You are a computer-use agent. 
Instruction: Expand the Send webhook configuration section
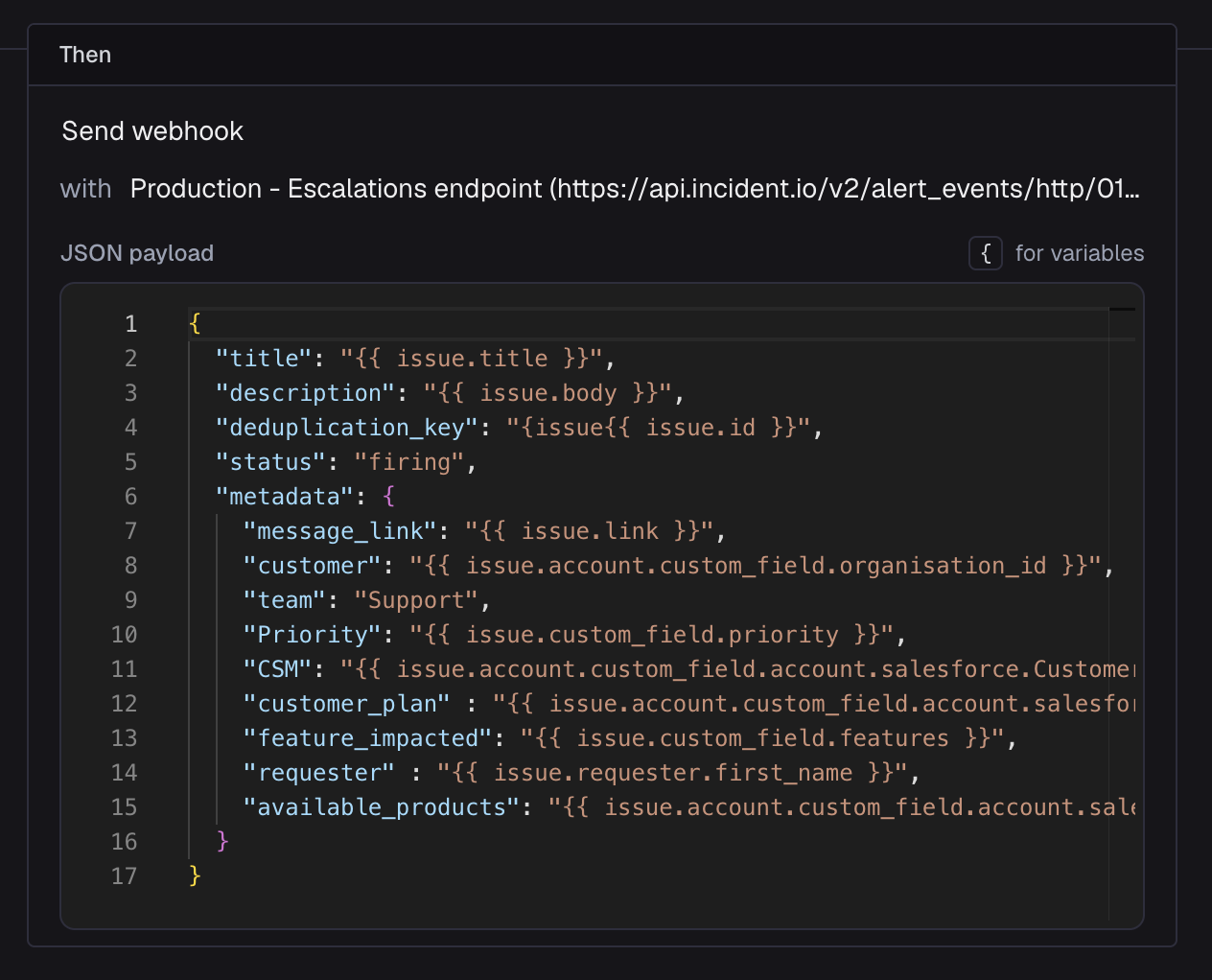[x=151, y=130]
